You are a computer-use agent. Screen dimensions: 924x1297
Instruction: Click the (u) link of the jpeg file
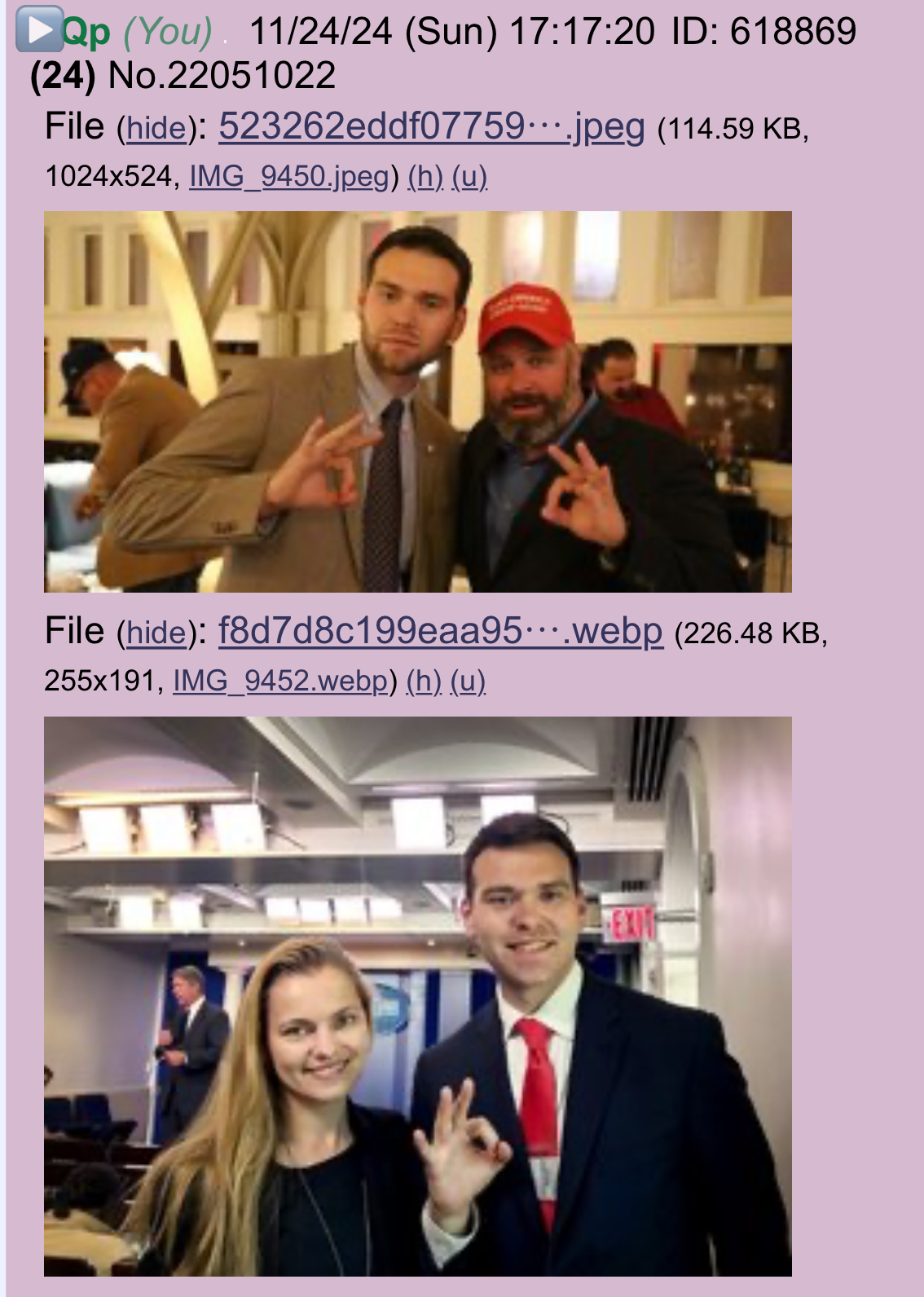pyautogui.click(x=469, y=176)
